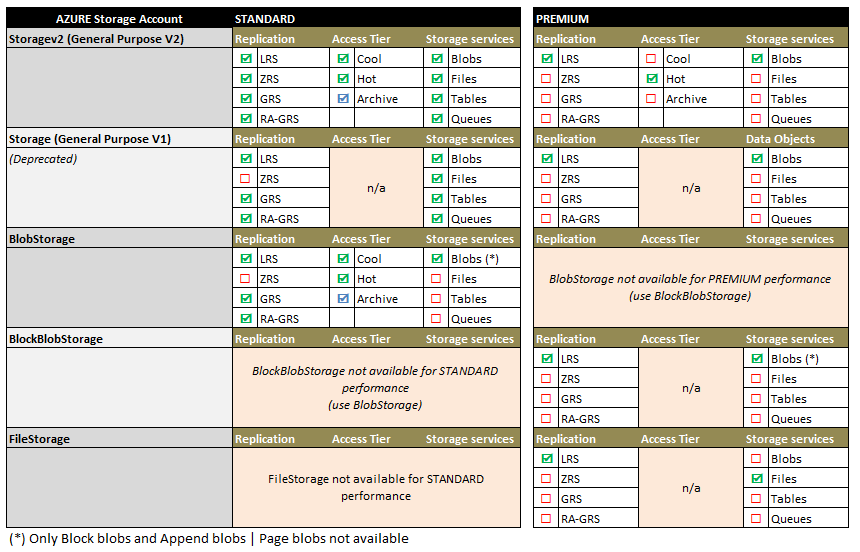The image size is (860, 552).
Task: Toggle Blobs checkbox under Premium Data Objects
Action: tap(757, 159)
